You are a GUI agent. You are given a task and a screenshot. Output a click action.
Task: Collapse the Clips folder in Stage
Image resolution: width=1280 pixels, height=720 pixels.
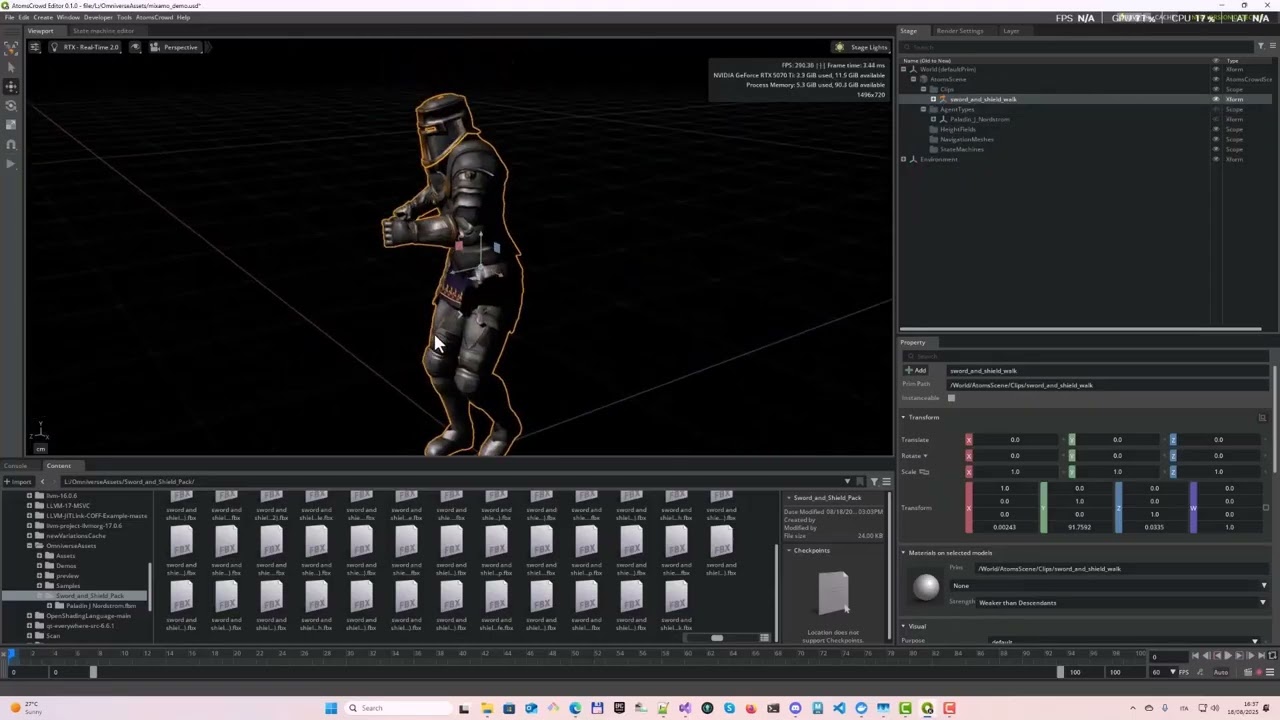[x=923, y=89]
